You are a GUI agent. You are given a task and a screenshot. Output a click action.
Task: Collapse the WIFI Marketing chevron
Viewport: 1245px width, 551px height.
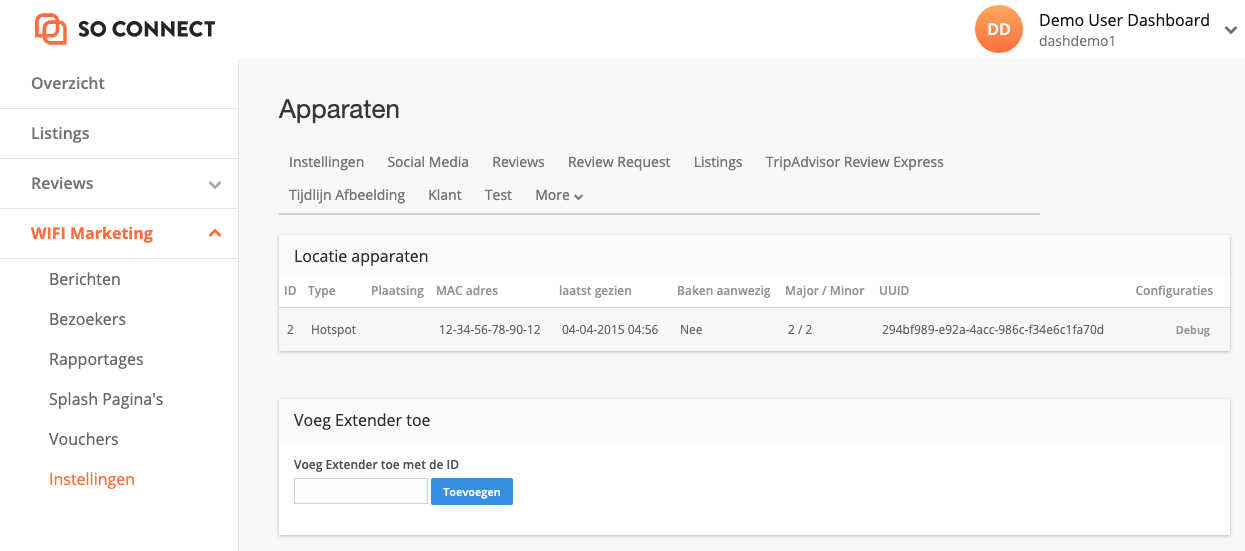point(214,233)
